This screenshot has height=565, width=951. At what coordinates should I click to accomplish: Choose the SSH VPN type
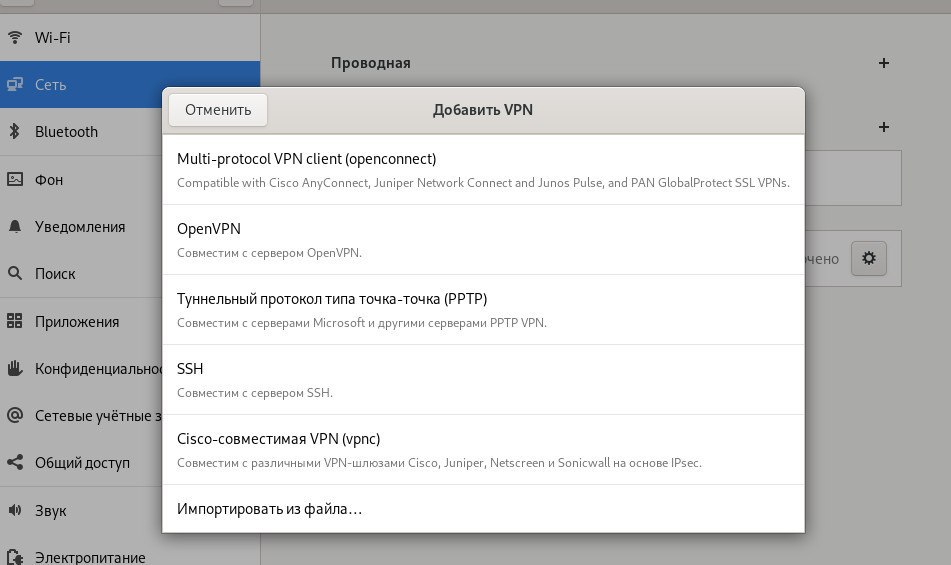pos(483,379)
